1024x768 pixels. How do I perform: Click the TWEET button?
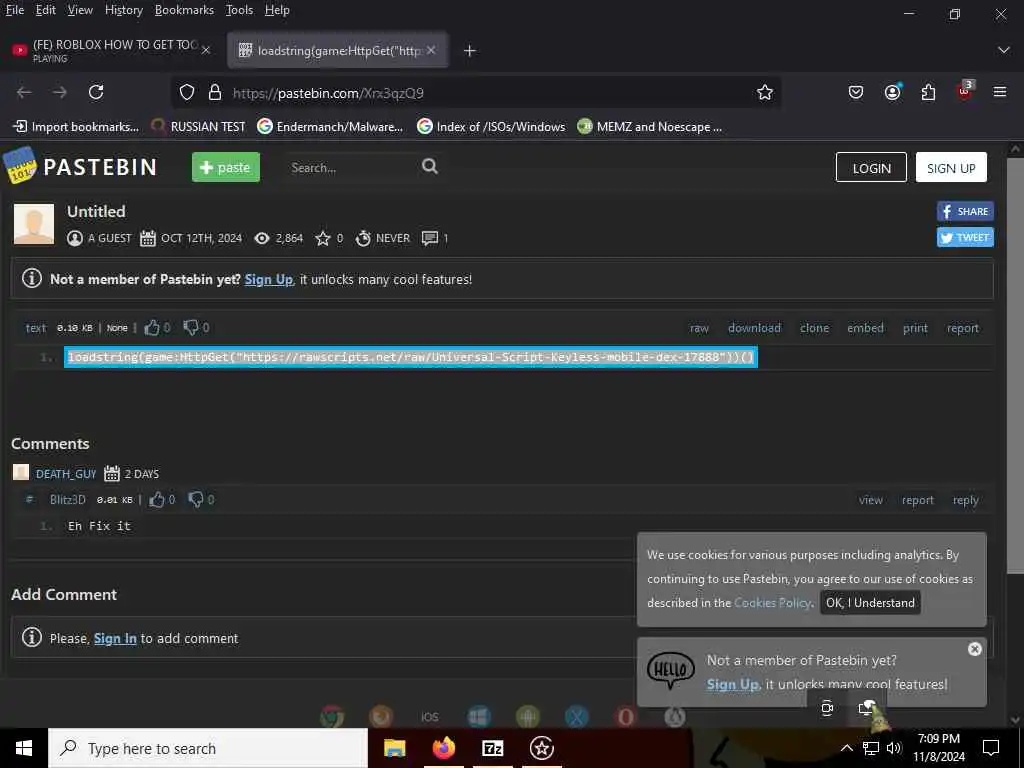click(x=965, y=237)
